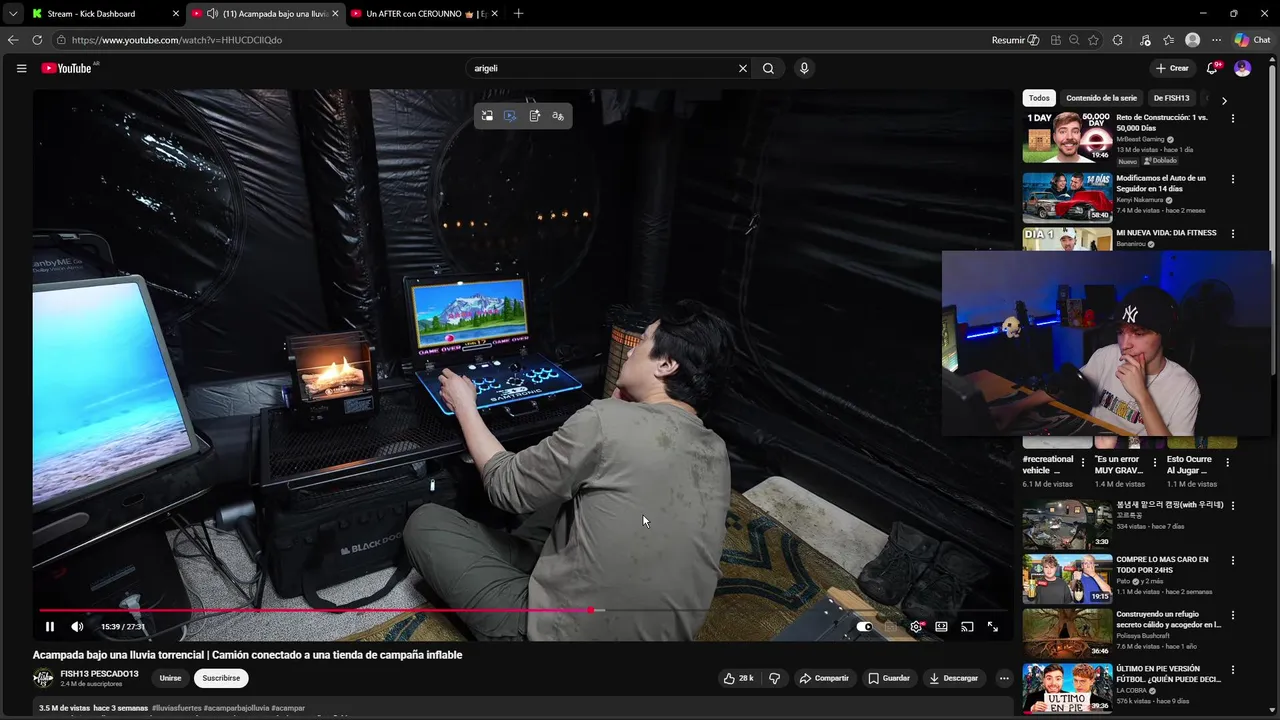1280x720 pixels.
Task: Open options for Construyendo un refugio video
Action: [1232, 615]
